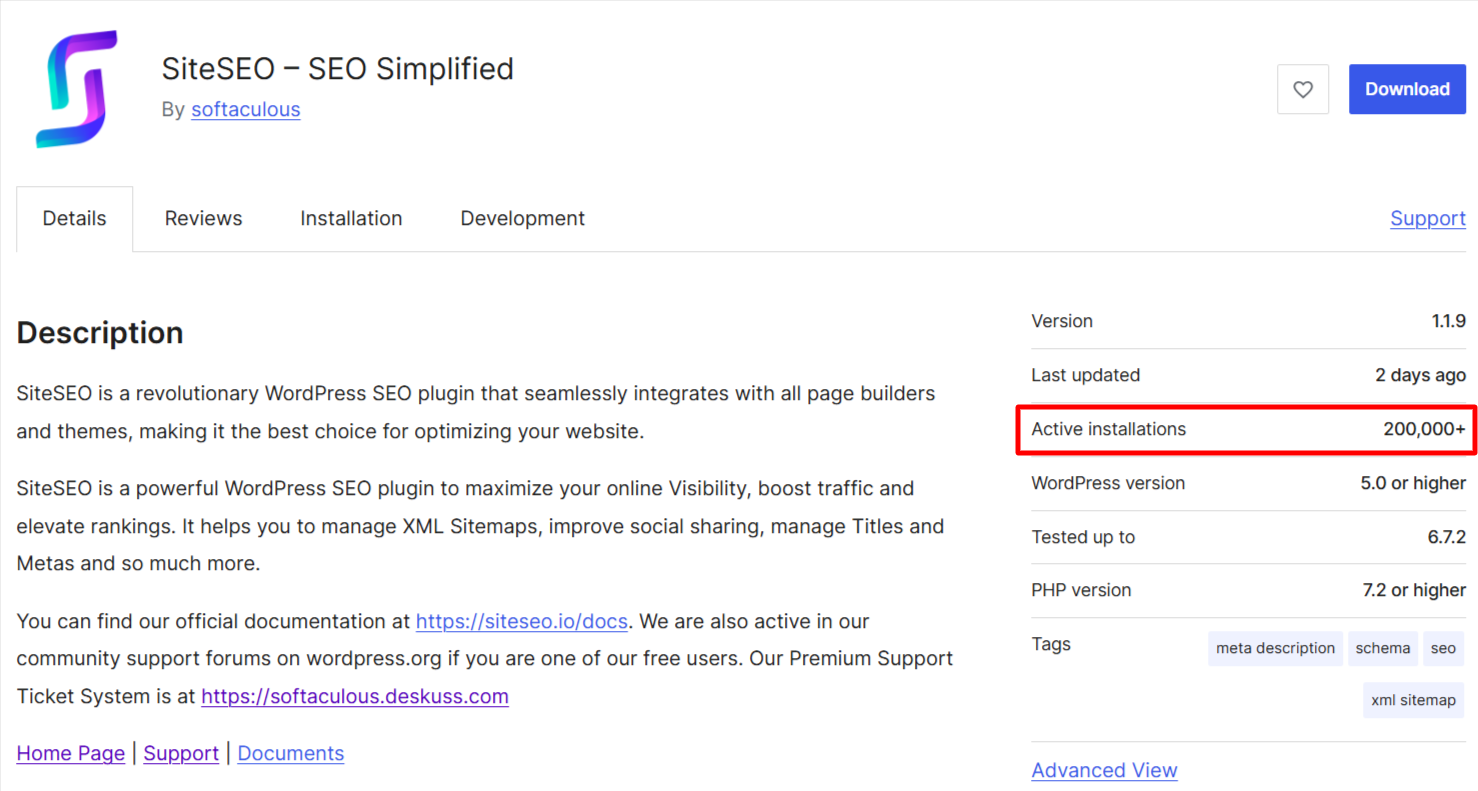
Task: Open the softaculous.deskuss.com ticket link
Action: [355, 696]
